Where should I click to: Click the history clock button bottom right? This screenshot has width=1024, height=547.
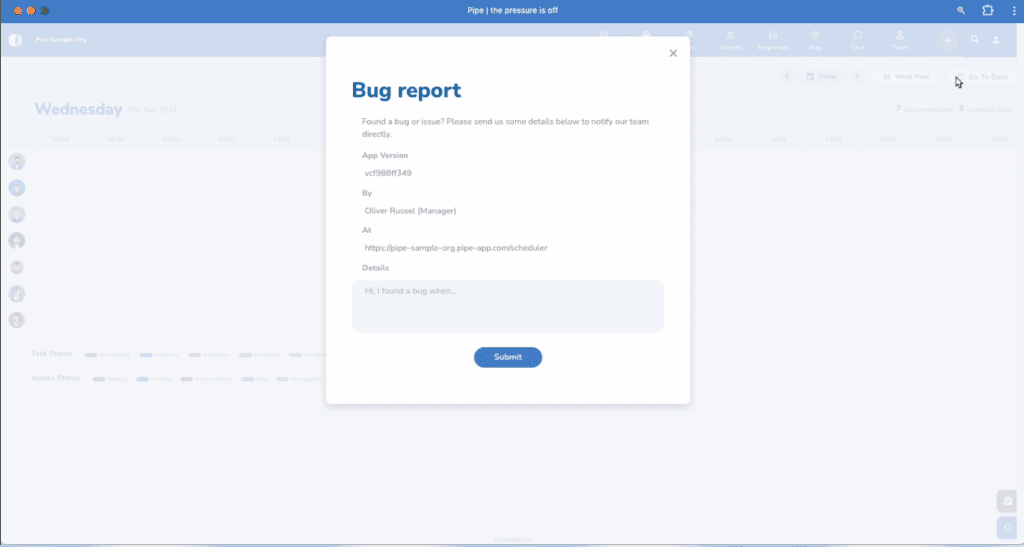[x=1008, y=528]
